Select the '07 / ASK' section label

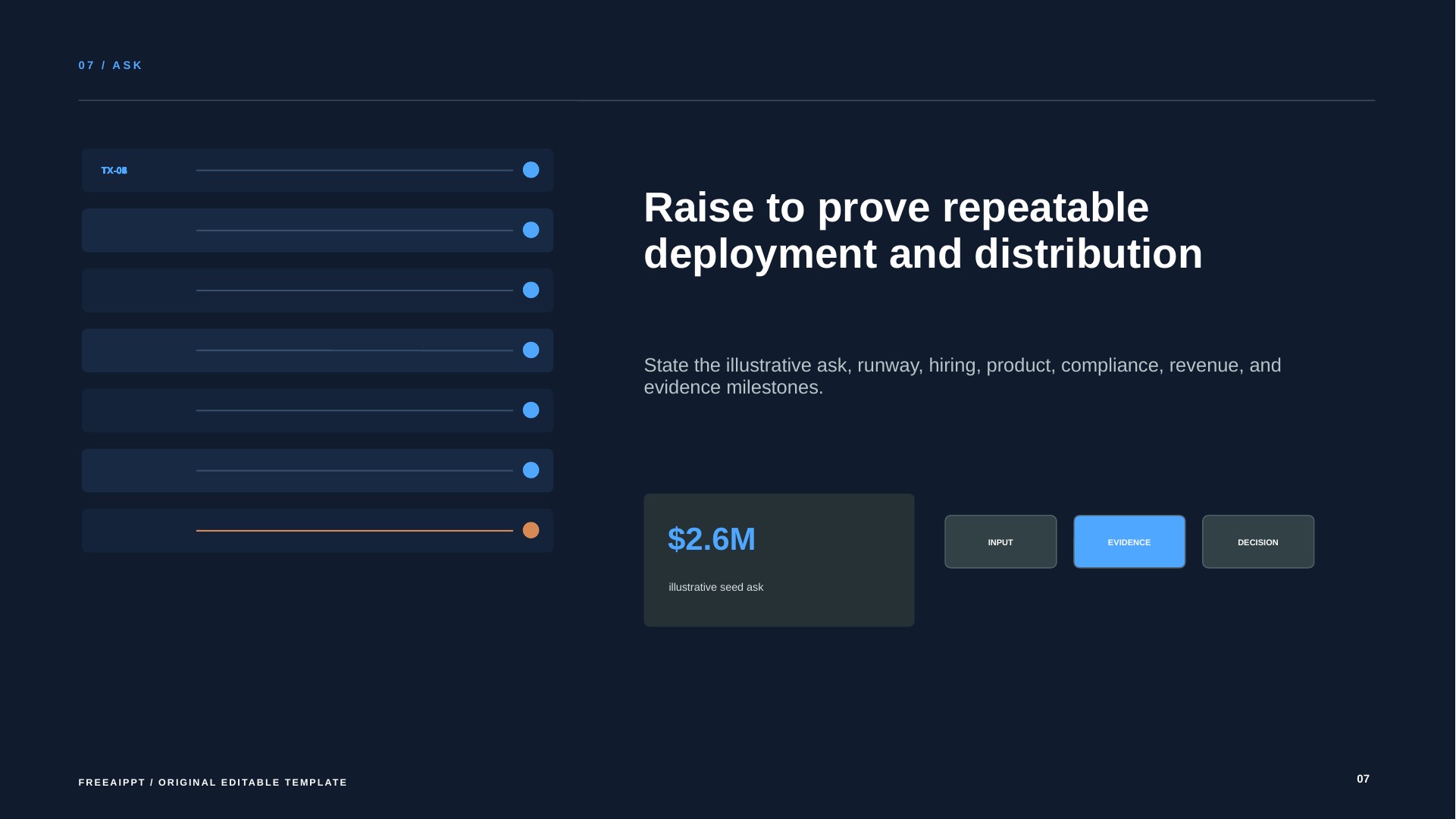pyautogui.click(x=111, y=65)
